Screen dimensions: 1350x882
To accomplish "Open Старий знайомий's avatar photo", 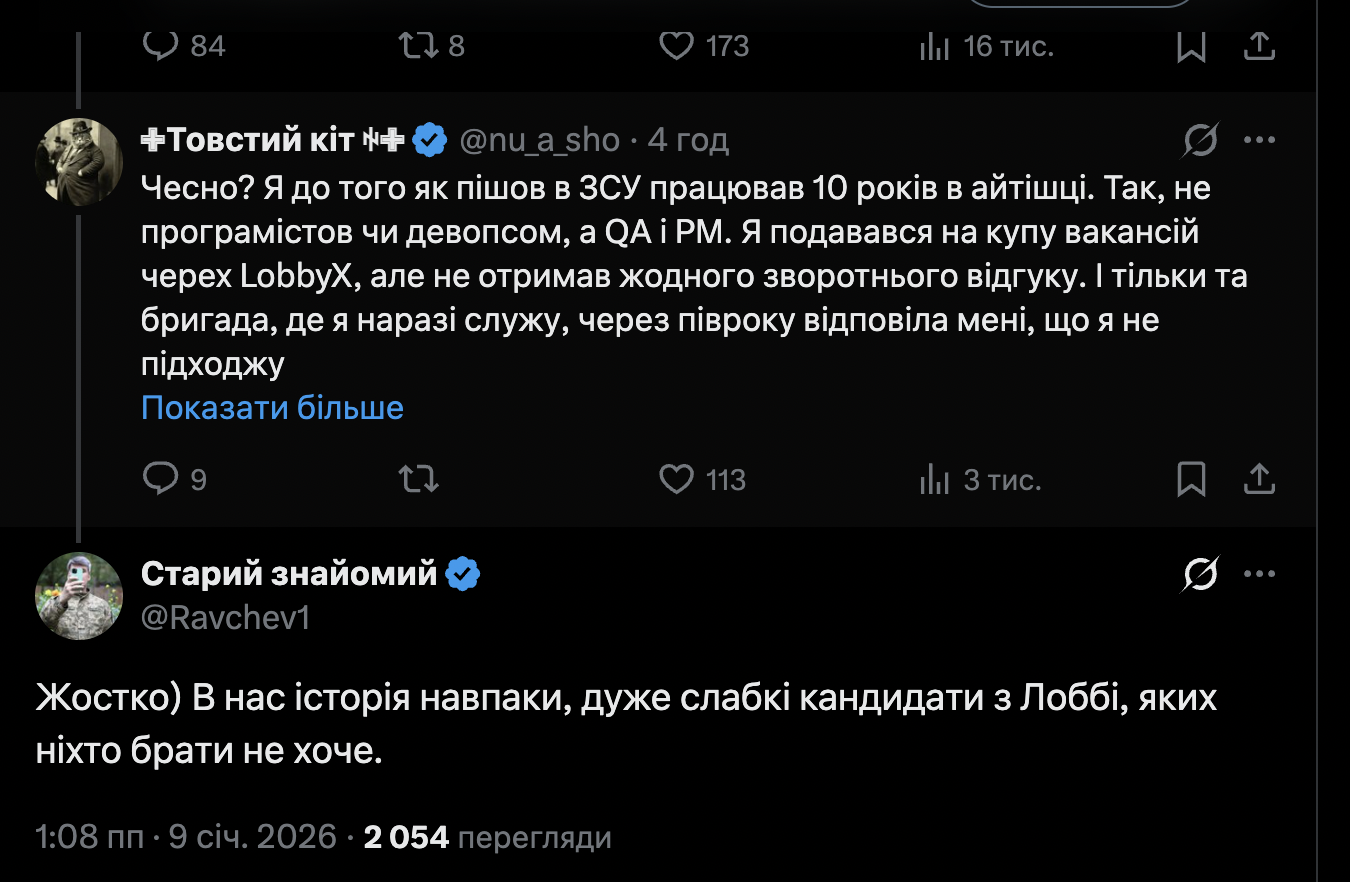I will (78, 595).
